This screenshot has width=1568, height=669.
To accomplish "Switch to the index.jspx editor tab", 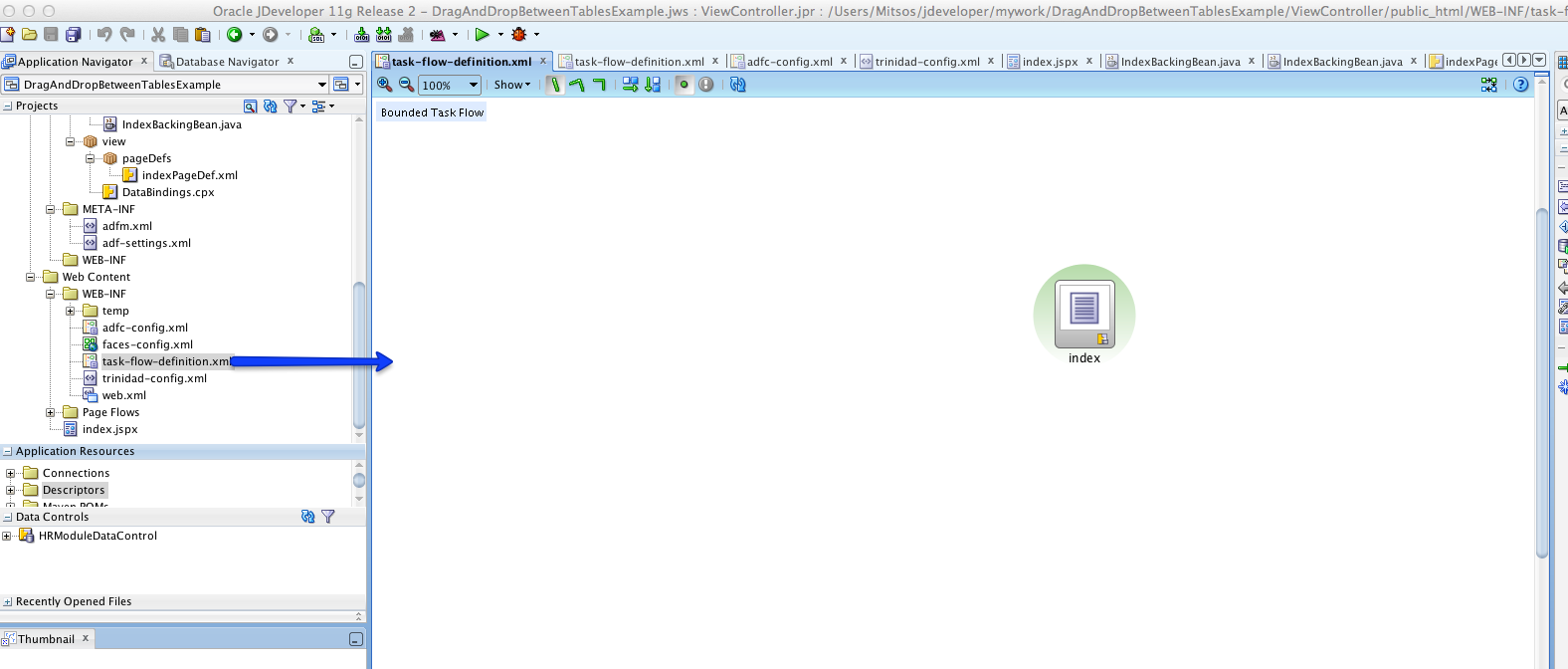I will (1050, 62).
